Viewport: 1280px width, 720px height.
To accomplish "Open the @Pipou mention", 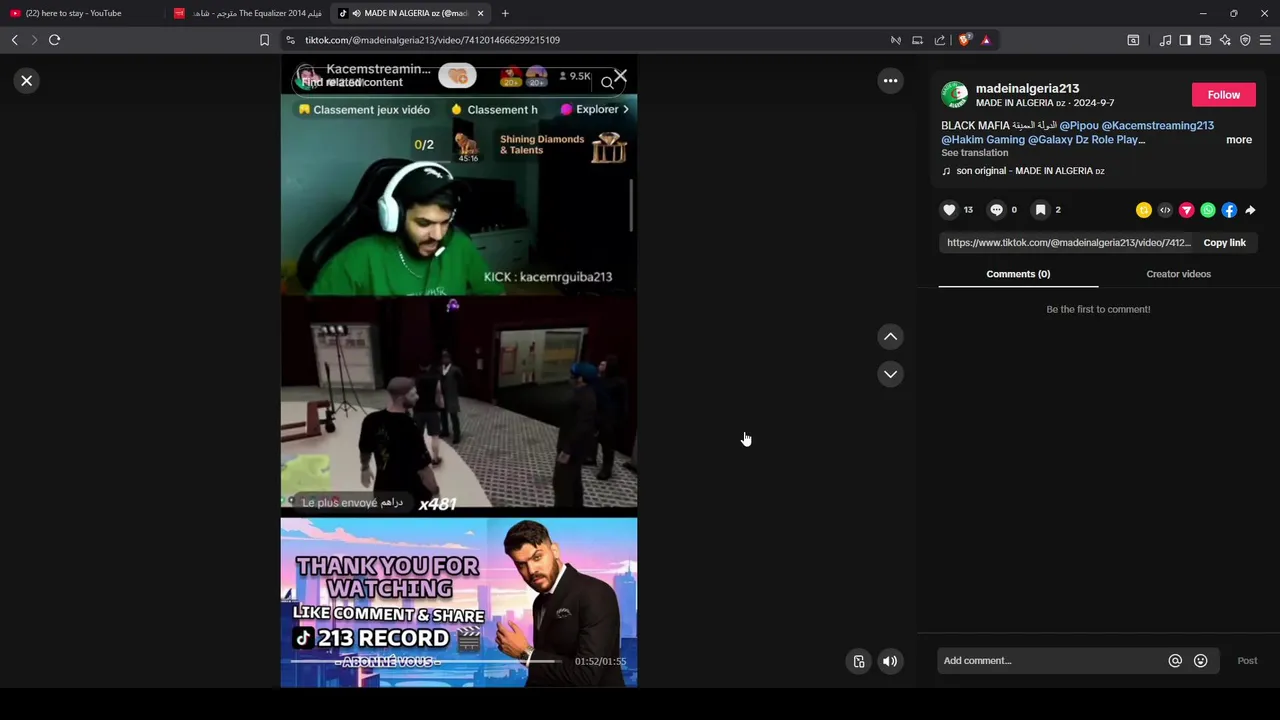I will pos(1079,126).
